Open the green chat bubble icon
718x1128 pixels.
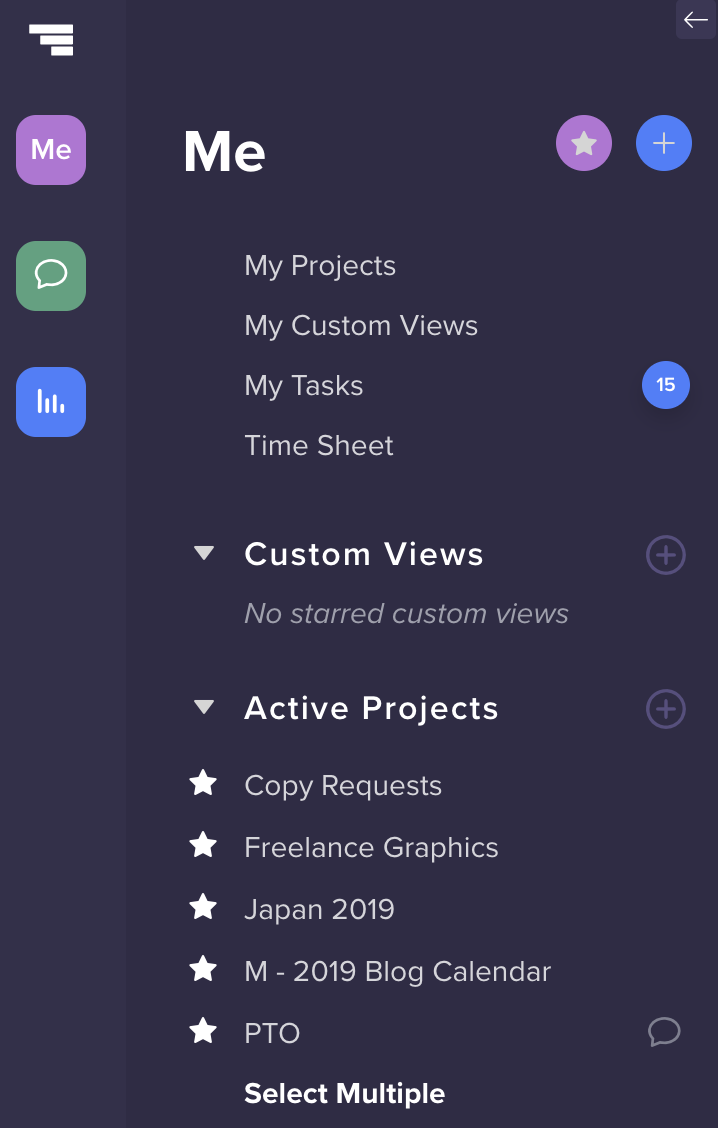51,276
